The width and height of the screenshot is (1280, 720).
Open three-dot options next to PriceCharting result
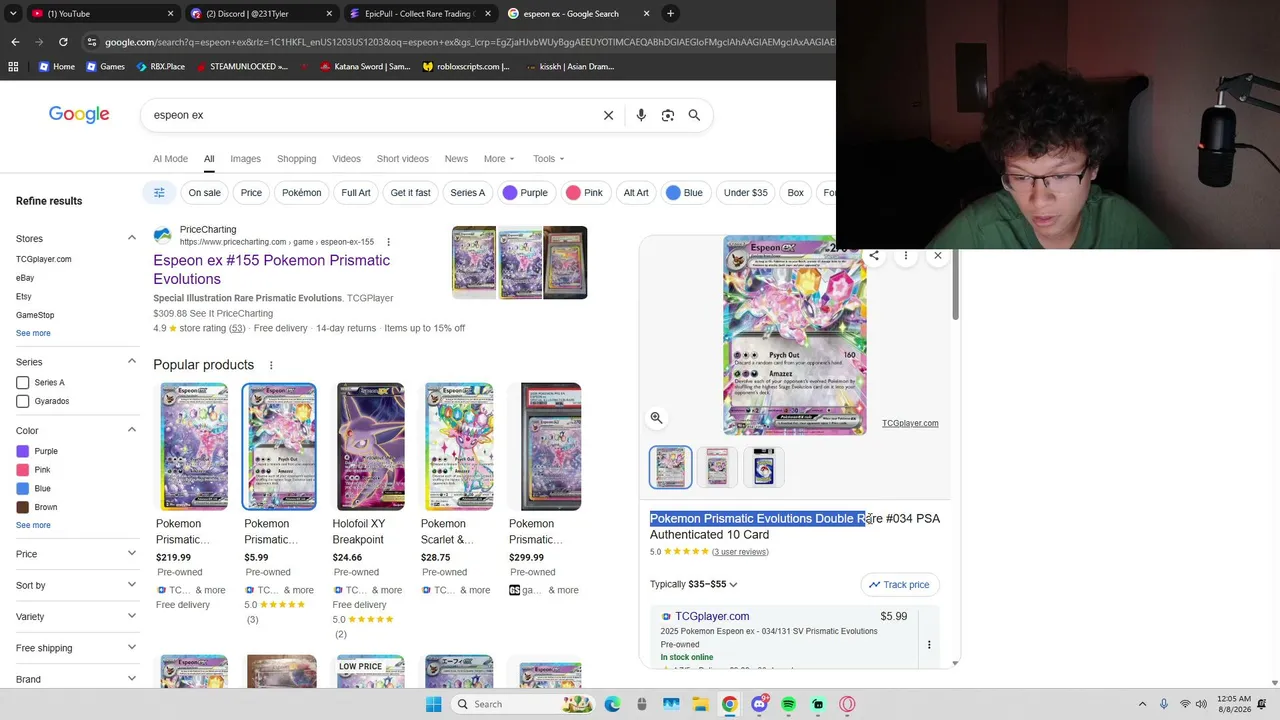(388, 242)
